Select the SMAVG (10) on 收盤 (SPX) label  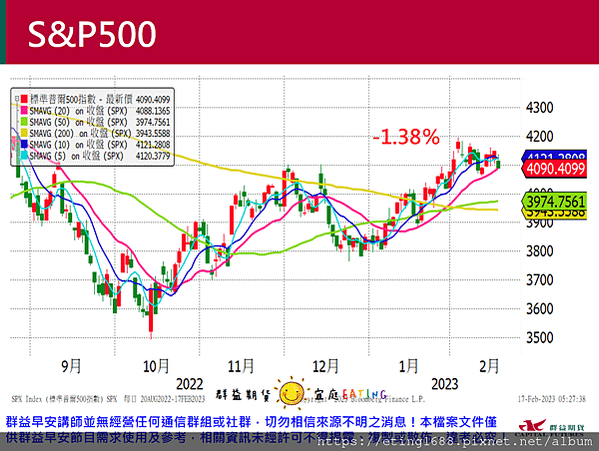point(78,144)
